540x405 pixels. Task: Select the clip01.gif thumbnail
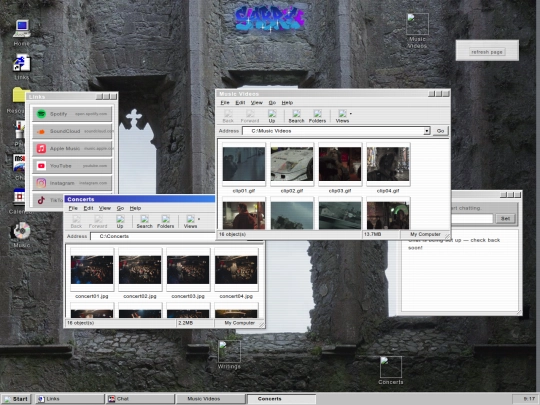244,164
